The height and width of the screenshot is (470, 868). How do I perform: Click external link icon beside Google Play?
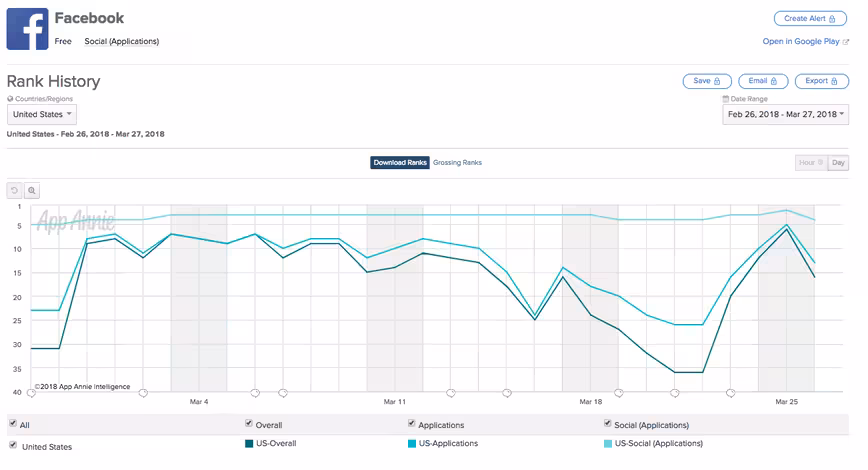point(845,42)
